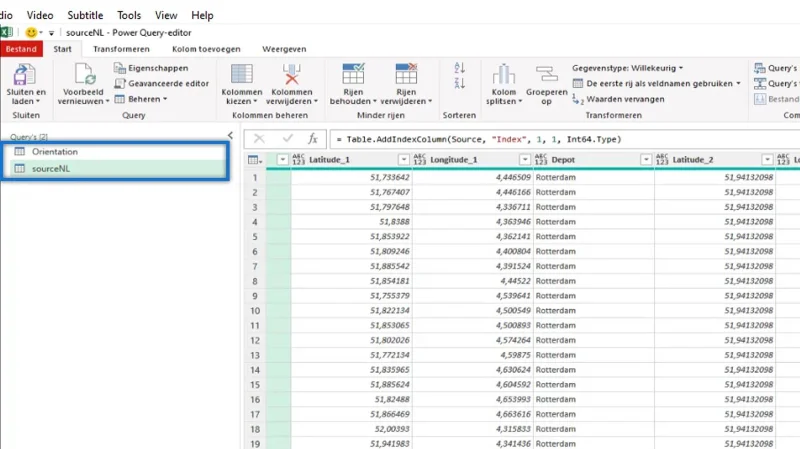Click cell value 51,8388
This screenshot has width=800, height=449.
tap(394, 222)
